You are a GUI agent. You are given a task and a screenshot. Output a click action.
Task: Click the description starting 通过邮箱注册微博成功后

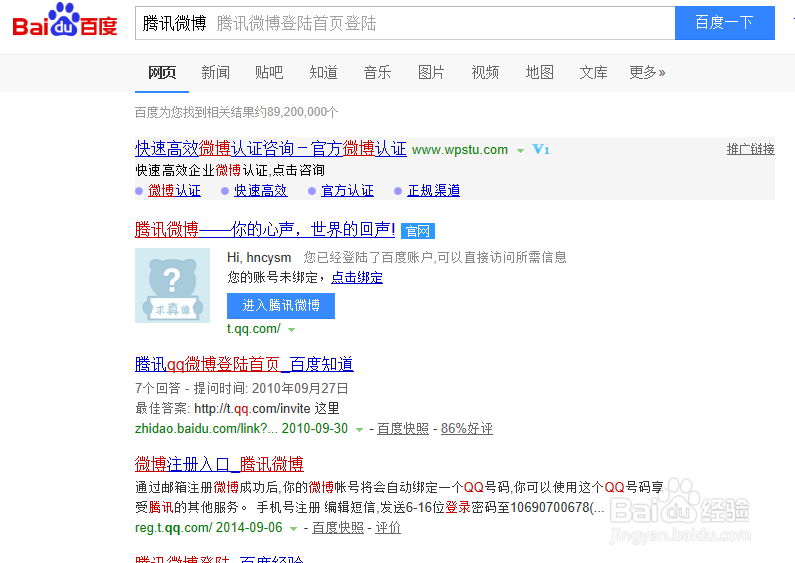[x=399, y=497]
